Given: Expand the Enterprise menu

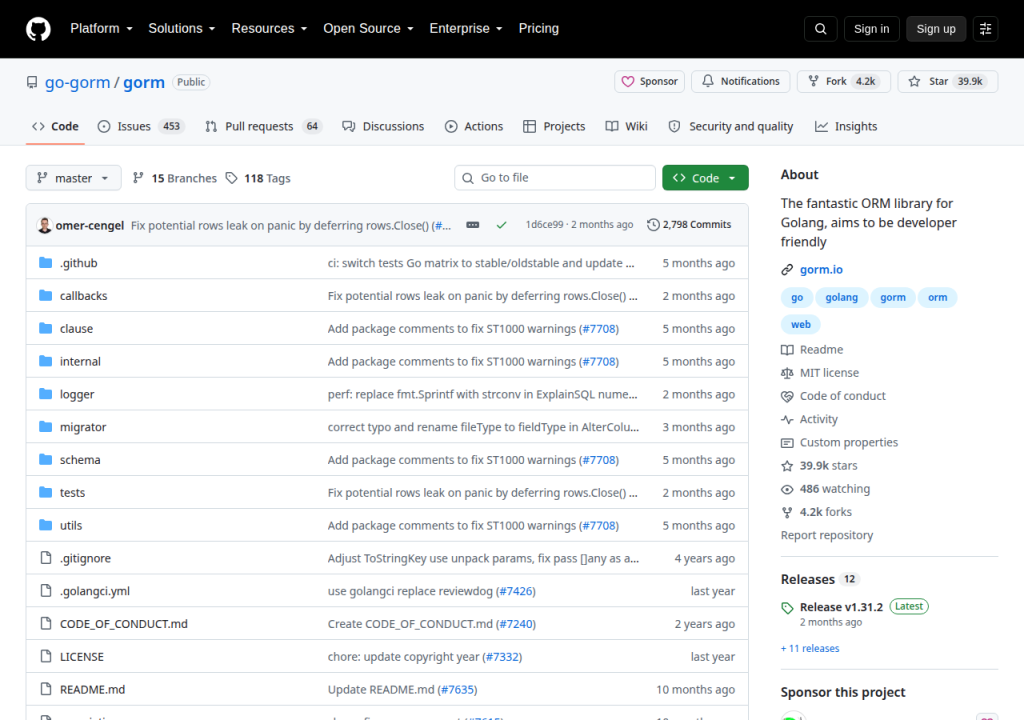Looking at the screenshot, I should coord(466,29).
